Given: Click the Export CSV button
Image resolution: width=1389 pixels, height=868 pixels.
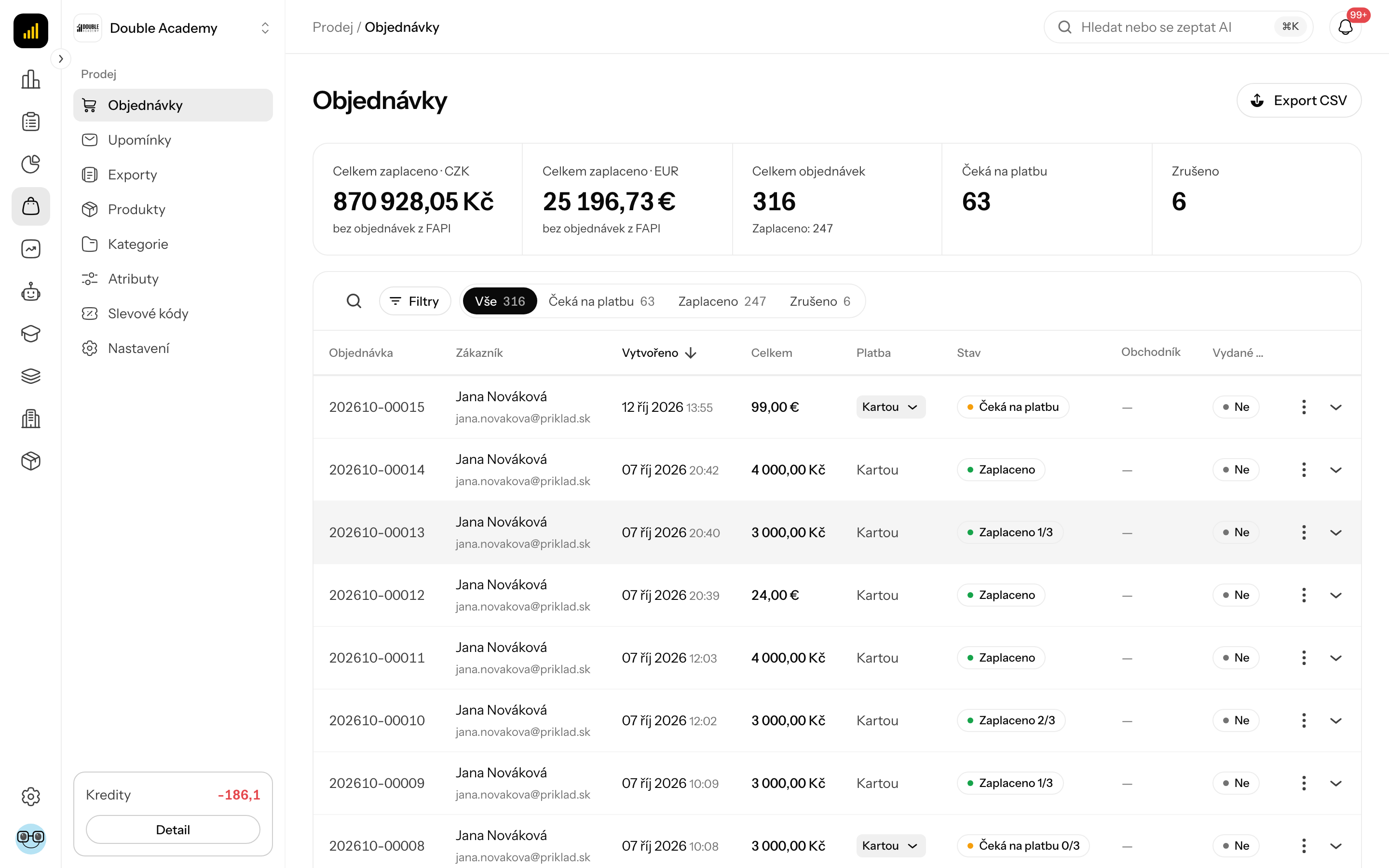Looking at the screenshot, I should pos(1298,100).
